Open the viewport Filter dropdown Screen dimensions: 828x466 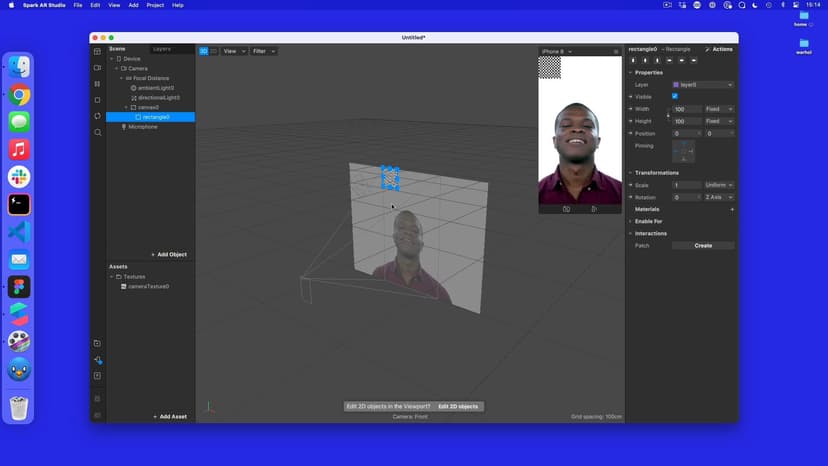tap(264, 51)
